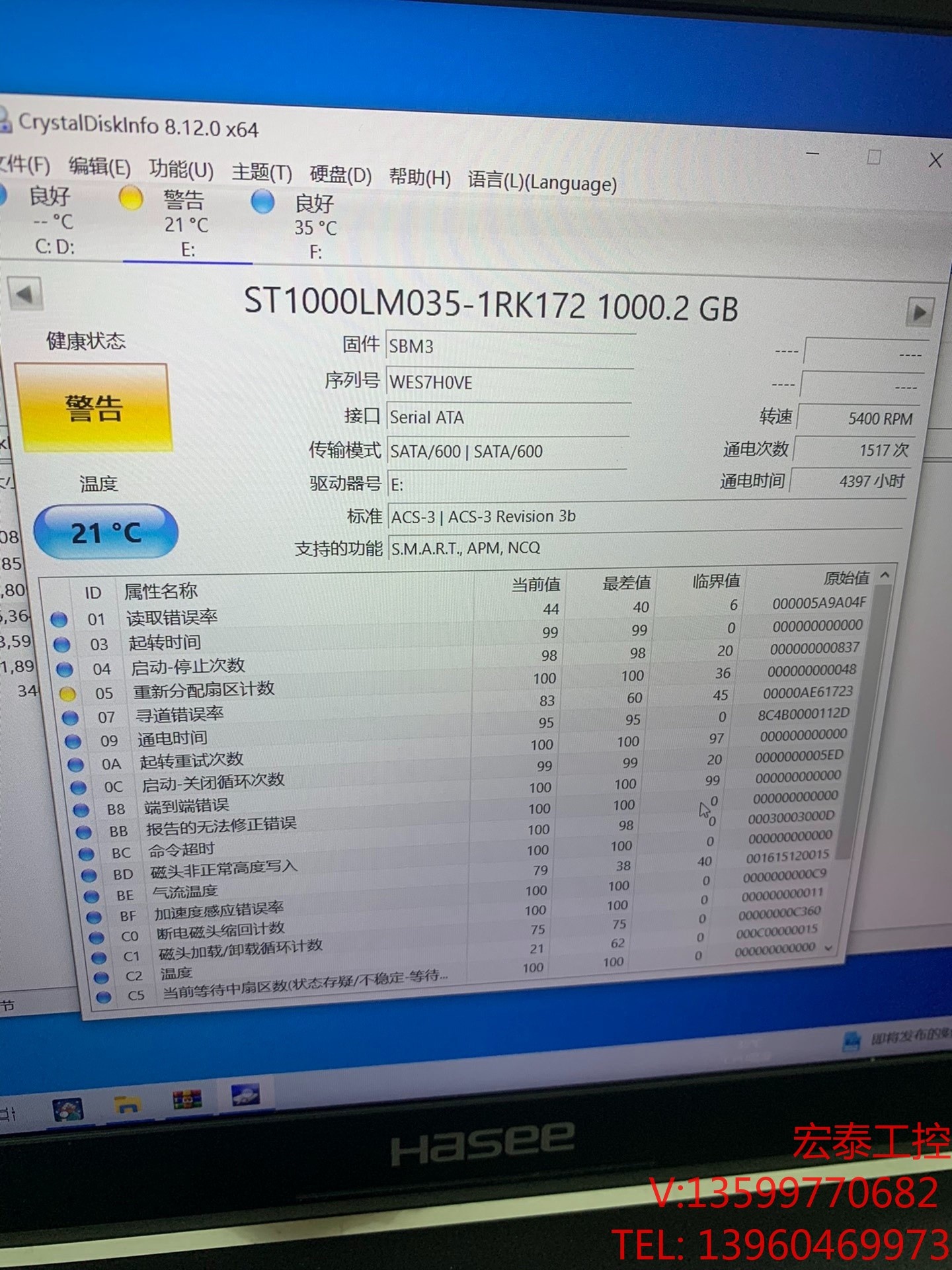This screenshot has height=1270, width=952.
Task: Click the rotation rate value 5400 RPM
Action: click(x=857, y=419)
